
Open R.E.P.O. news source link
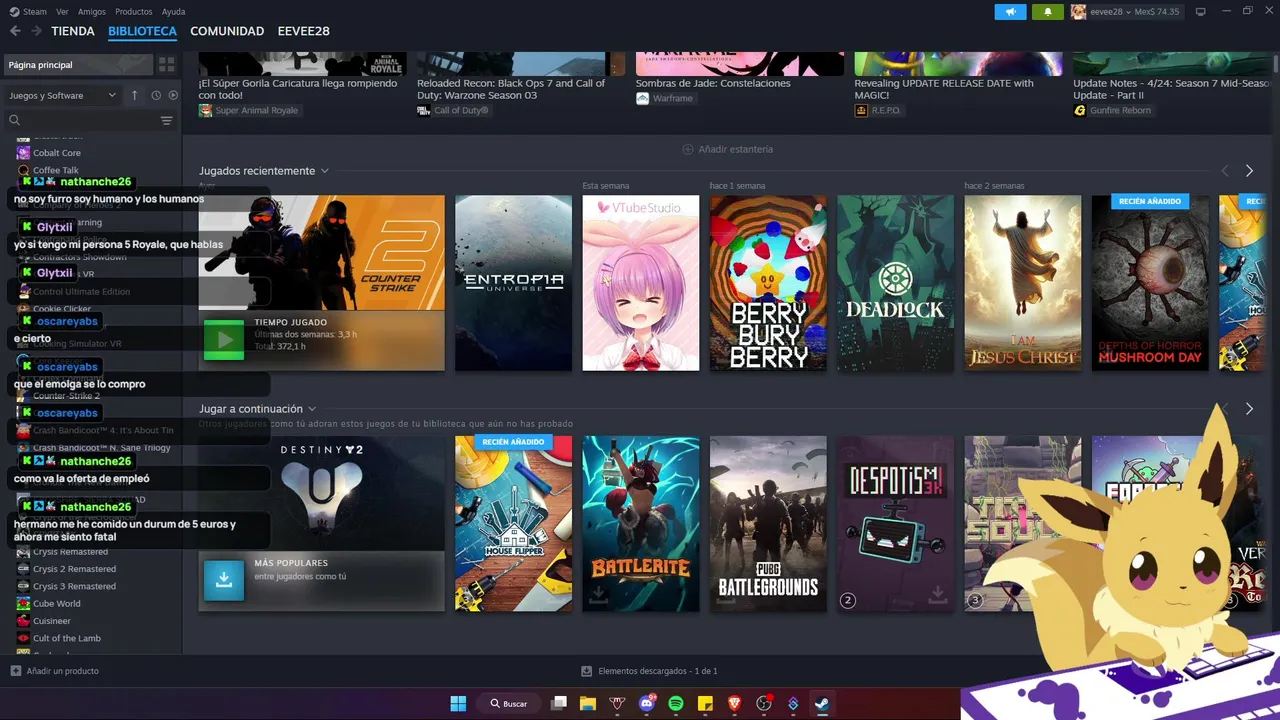(x=878, y=110)
